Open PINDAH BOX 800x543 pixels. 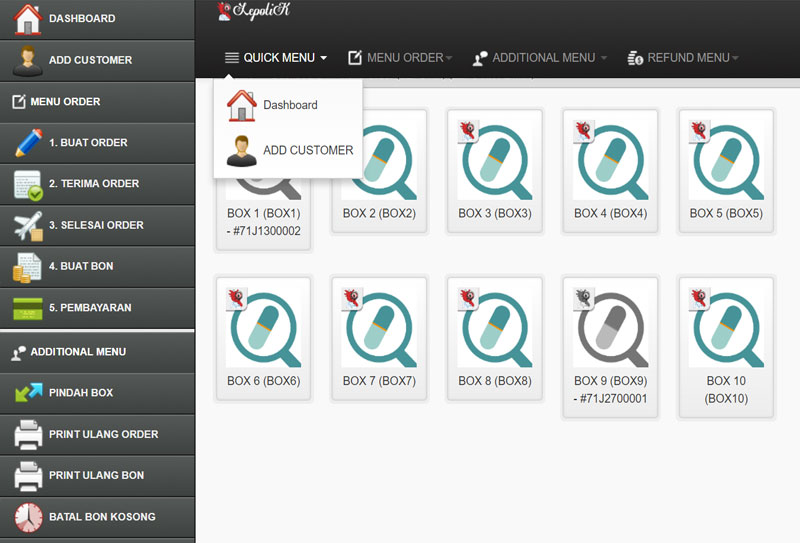pos(97,393)
